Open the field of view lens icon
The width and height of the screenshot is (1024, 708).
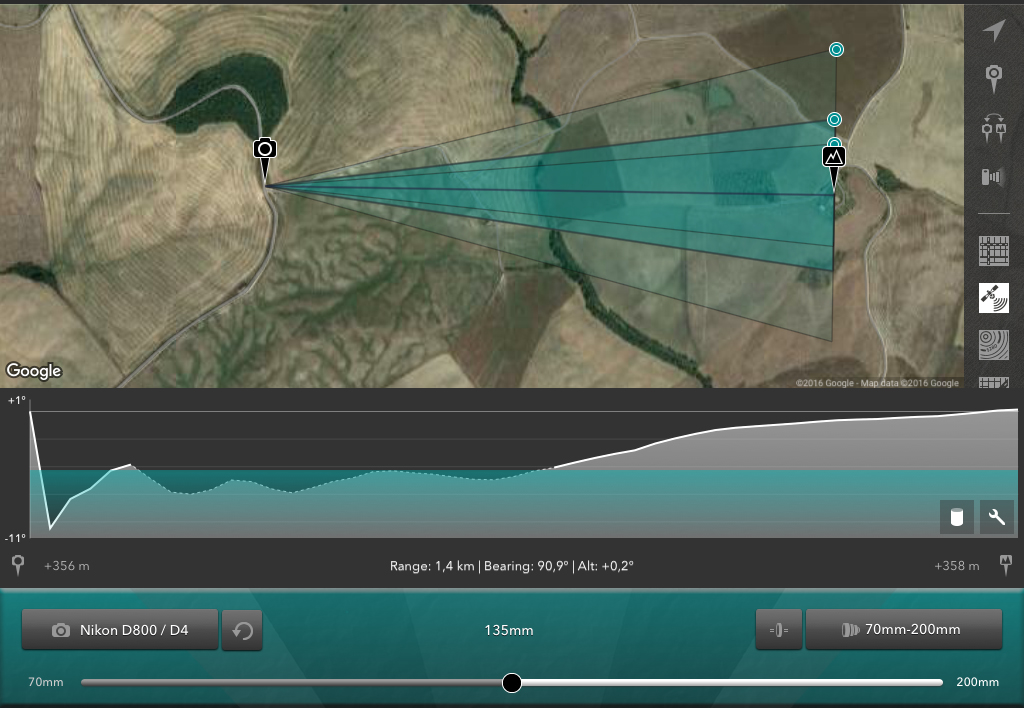coord(993,177)
